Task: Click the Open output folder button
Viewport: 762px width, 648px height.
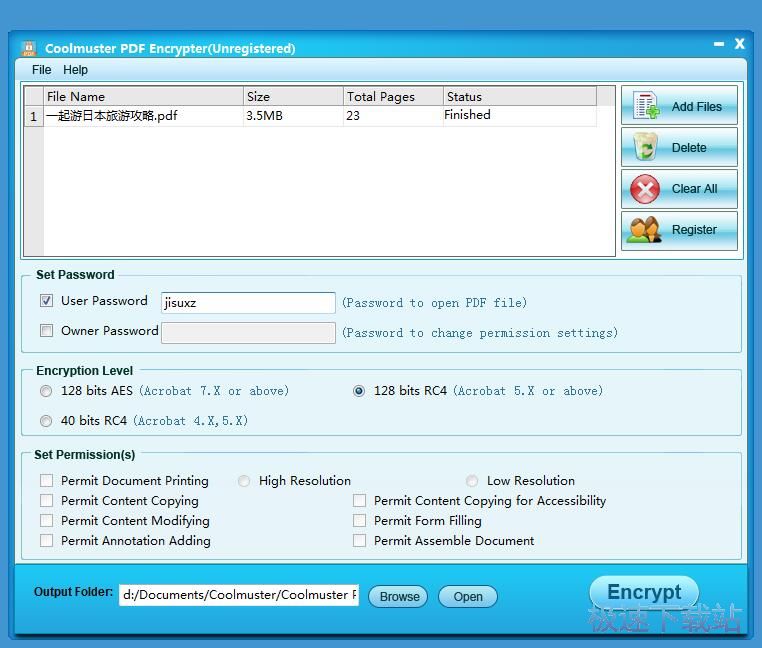Action: (467, 596)
